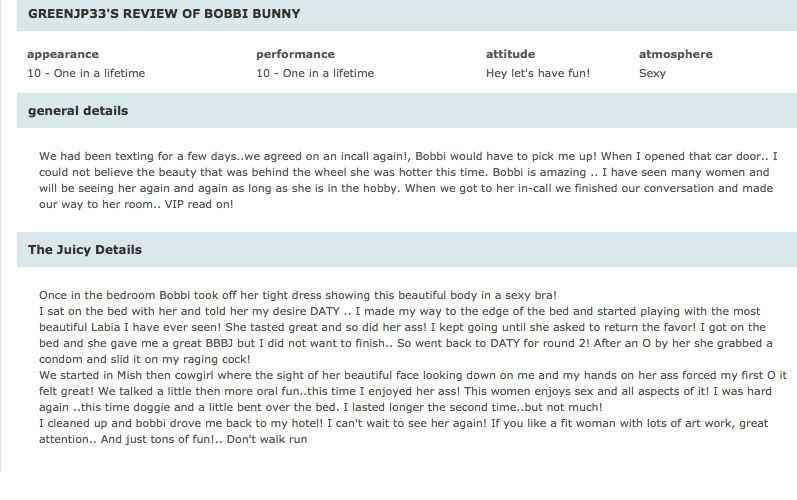This screenshot has width=797, height=500.
Task: Click the closing "Don't walk run" text
Action: (267, 439)
